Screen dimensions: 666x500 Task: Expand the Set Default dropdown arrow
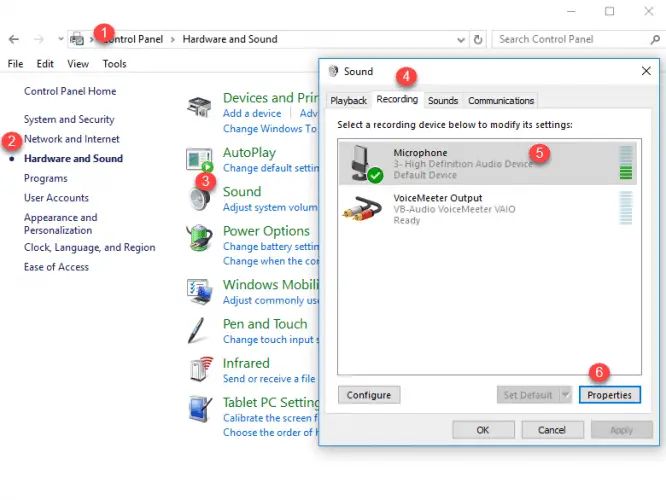(x=565, y=395)
